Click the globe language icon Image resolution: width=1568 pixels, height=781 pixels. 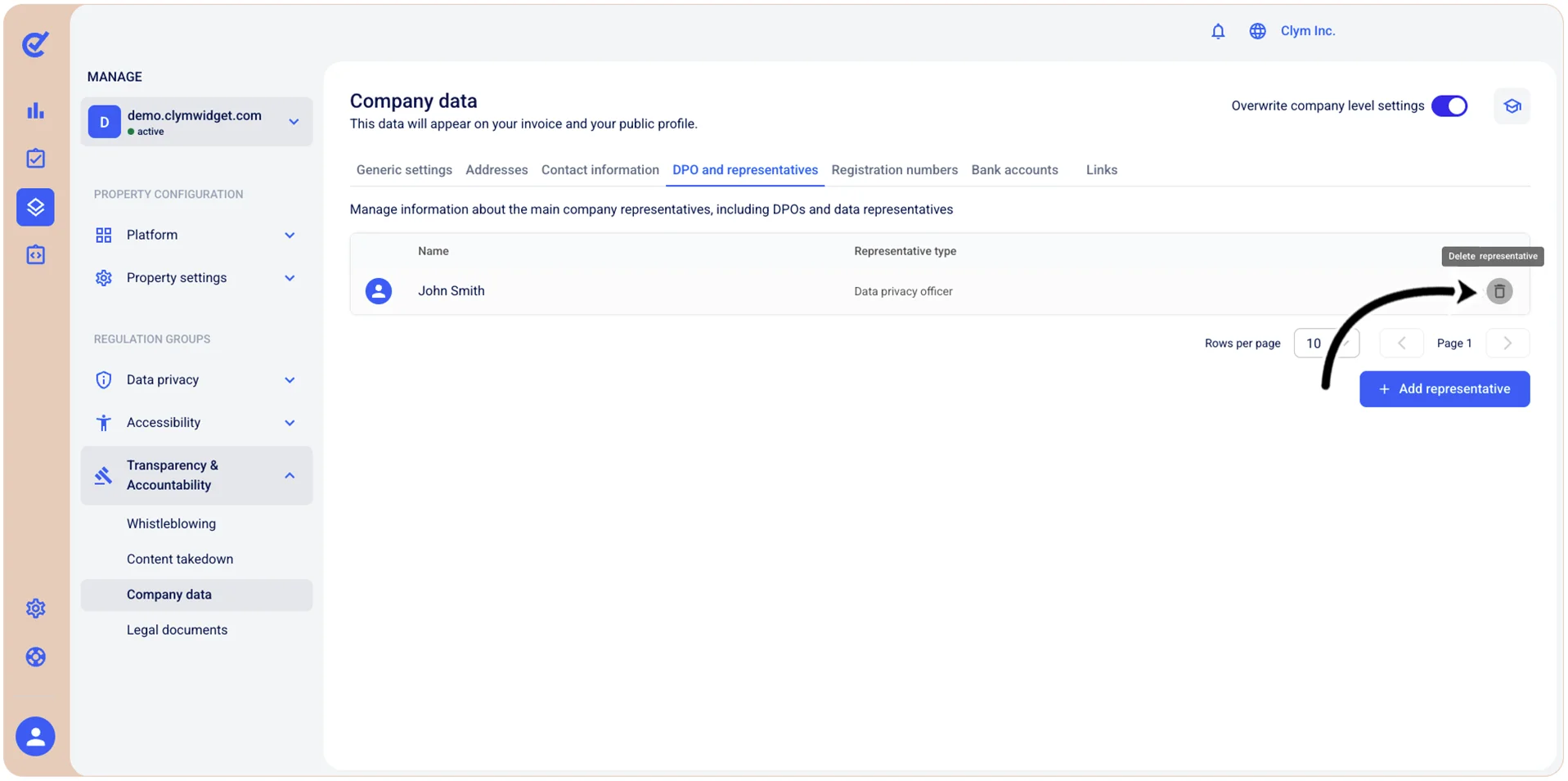(1257, 31)
